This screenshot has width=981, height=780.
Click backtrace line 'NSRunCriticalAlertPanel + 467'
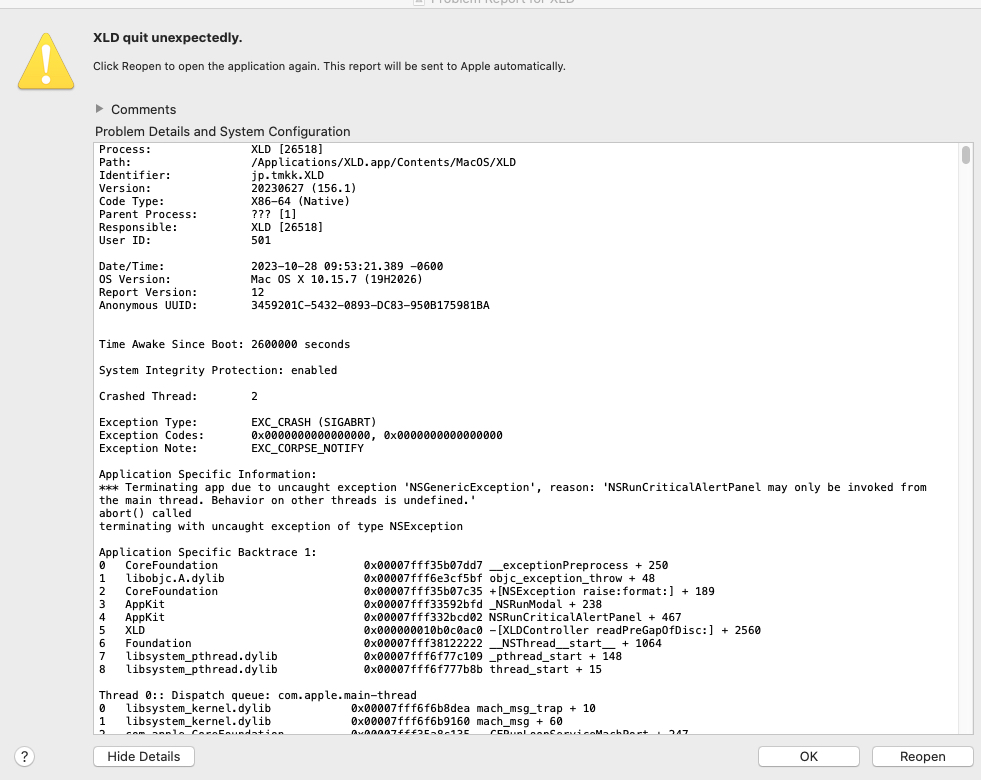390,617
